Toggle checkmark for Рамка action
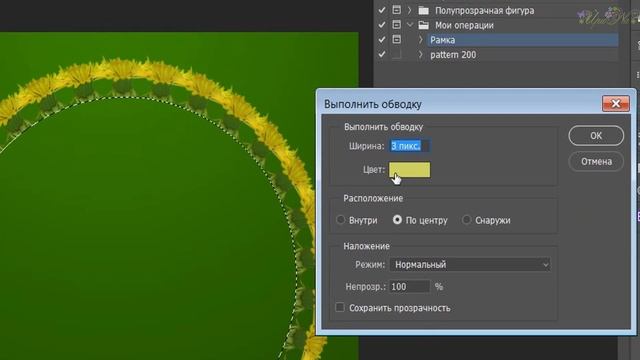640x360 pixels. [382, 40]
